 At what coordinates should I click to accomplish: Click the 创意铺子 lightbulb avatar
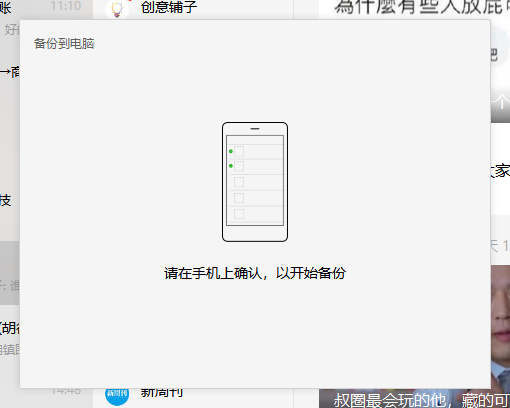point(117,9)
